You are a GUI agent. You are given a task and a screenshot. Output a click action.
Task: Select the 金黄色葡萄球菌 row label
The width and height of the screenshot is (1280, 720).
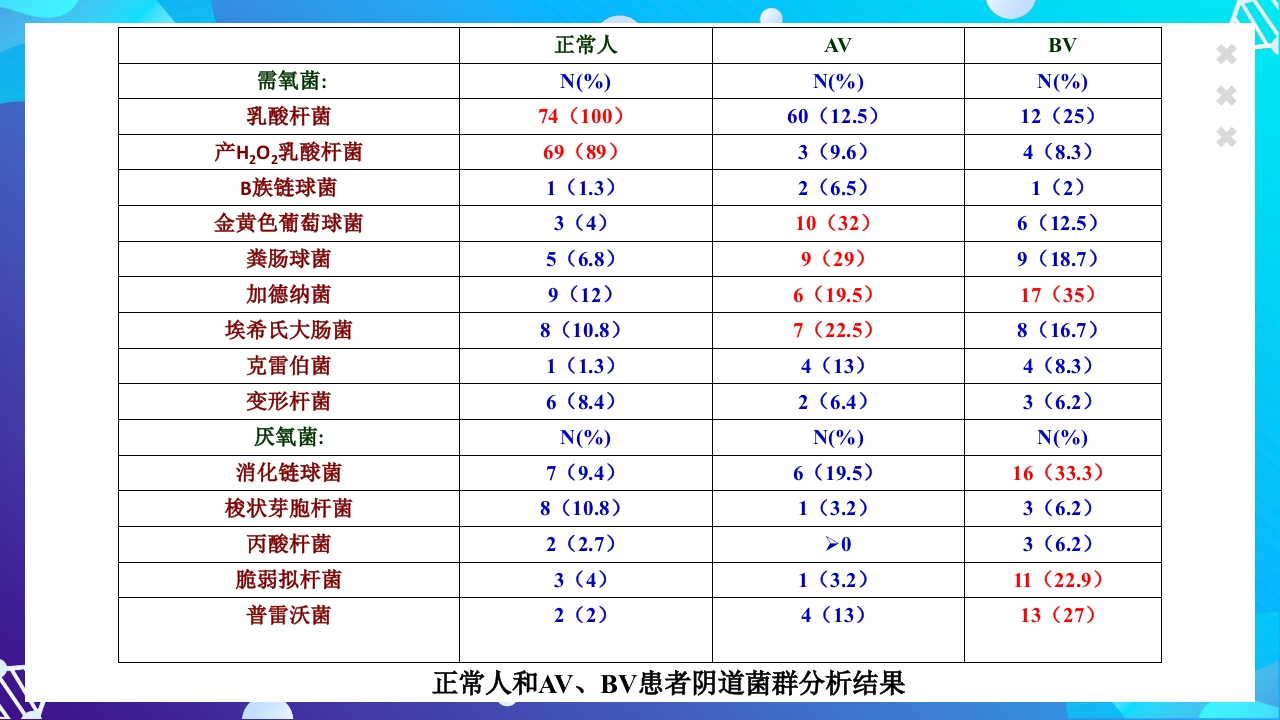point(289,223)
